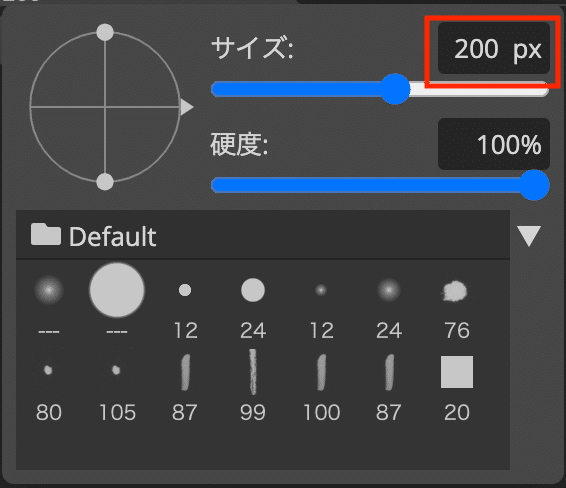Click the サイズ label
Screen dimensions: 566x488
[252, 48]
